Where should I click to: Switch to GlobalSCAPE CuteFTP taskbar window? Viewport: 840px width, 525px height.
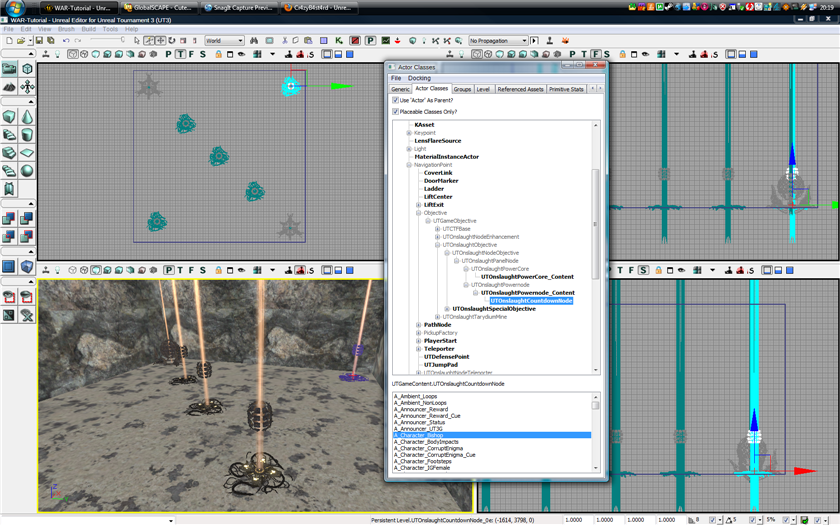[x=159, y=8]
